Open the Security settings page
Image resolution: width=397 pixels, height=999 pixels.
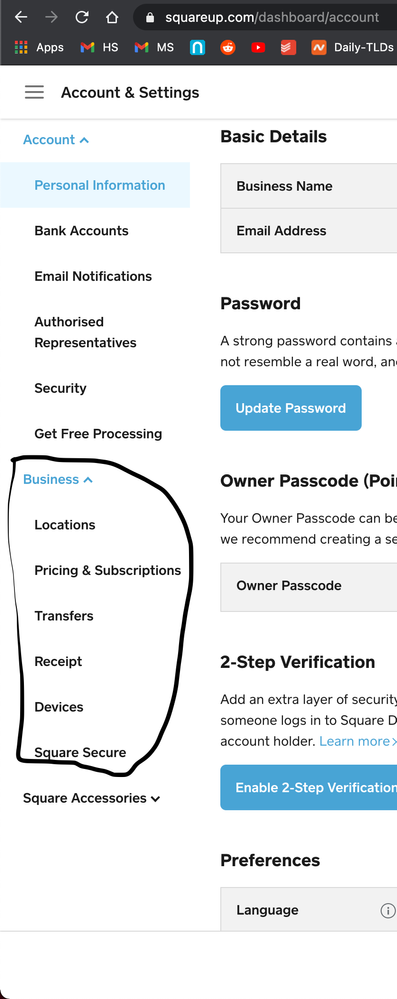pyautogui.click(x=61, y=388)
